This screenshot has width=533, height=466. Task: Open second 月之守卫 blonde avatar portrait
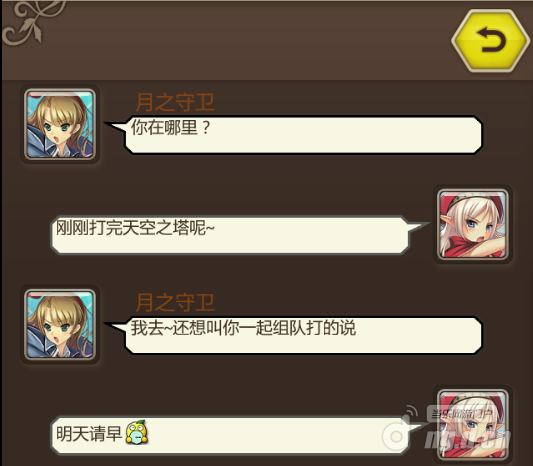(x=60, y=325)
